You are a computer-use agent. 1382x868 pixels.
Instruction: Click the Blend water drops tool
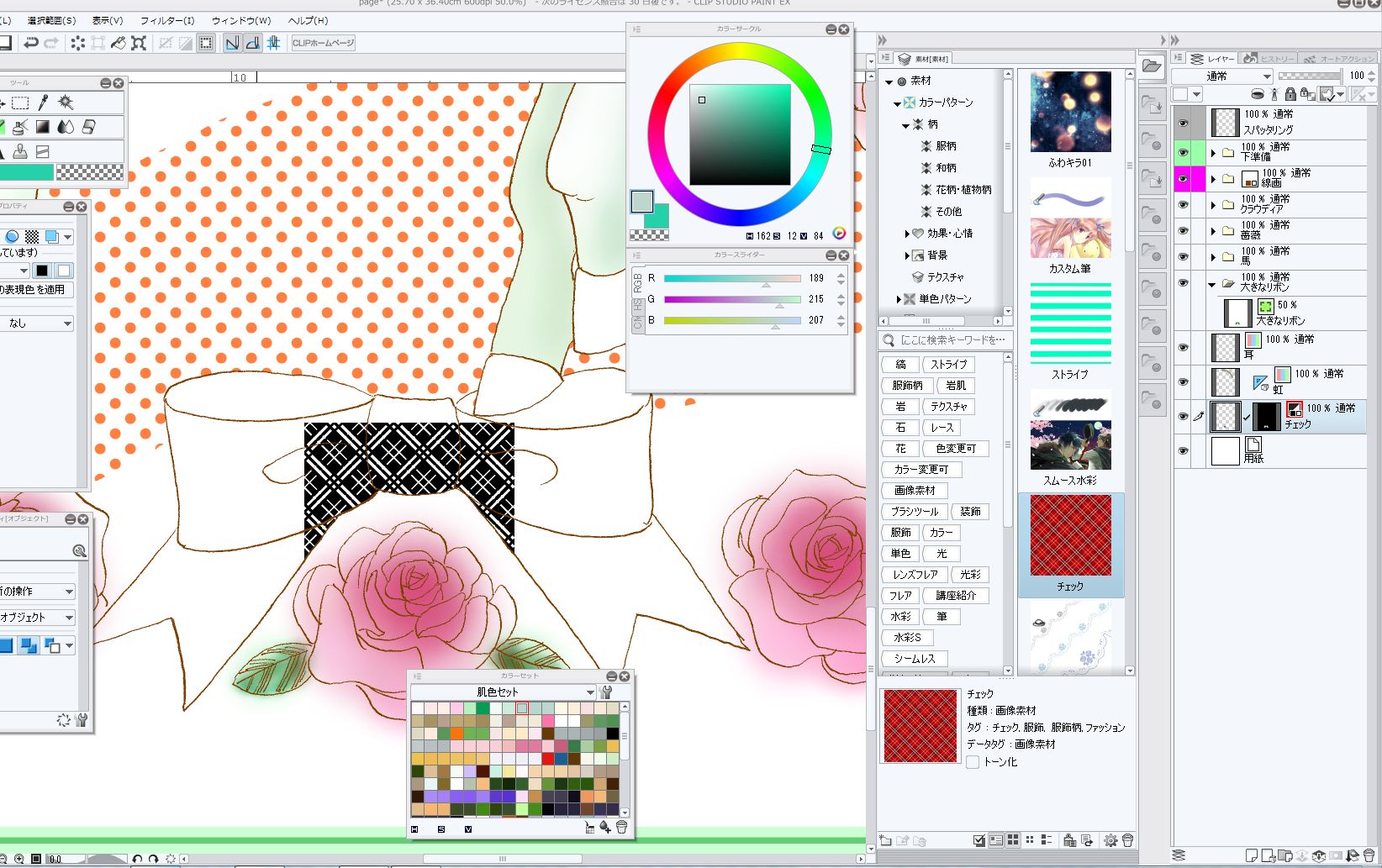coord(66,127)
